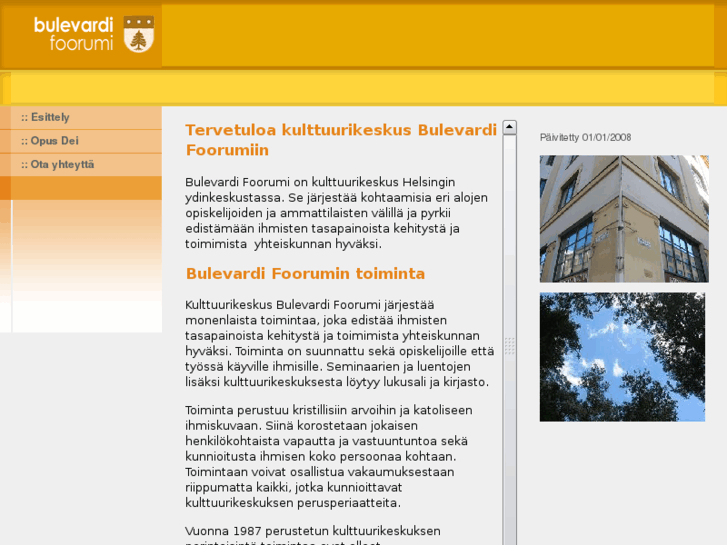Grab the scrollbar grip handle

510,346
